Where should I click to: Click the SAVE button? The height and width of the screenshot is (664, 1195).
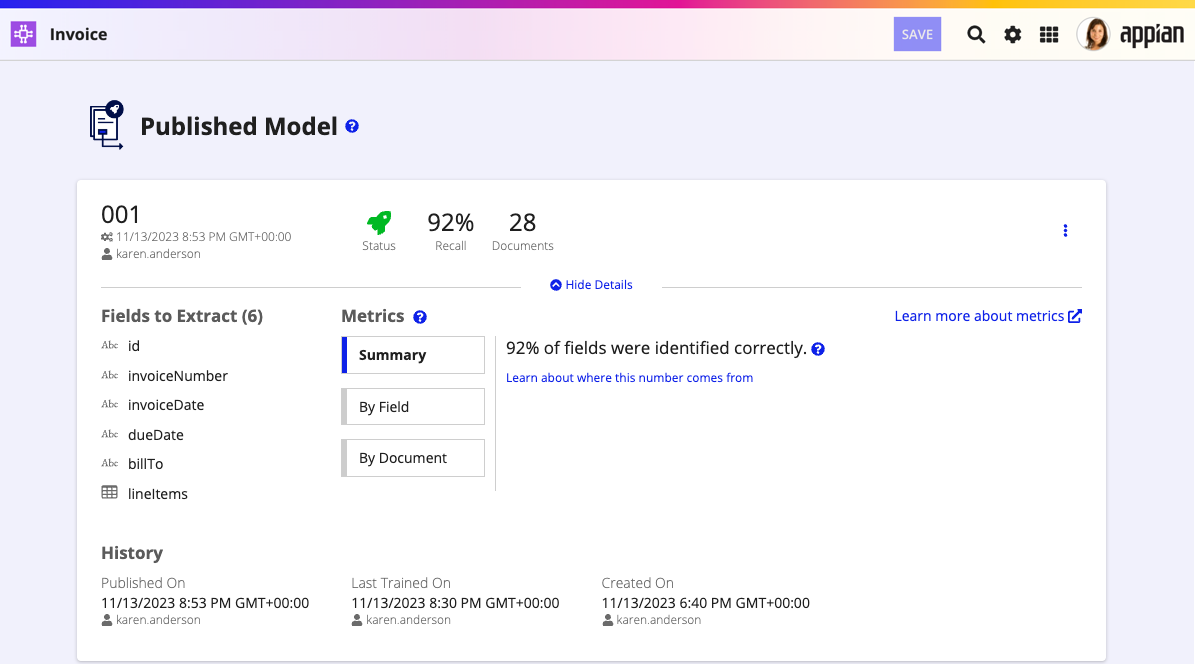(917, 34)
